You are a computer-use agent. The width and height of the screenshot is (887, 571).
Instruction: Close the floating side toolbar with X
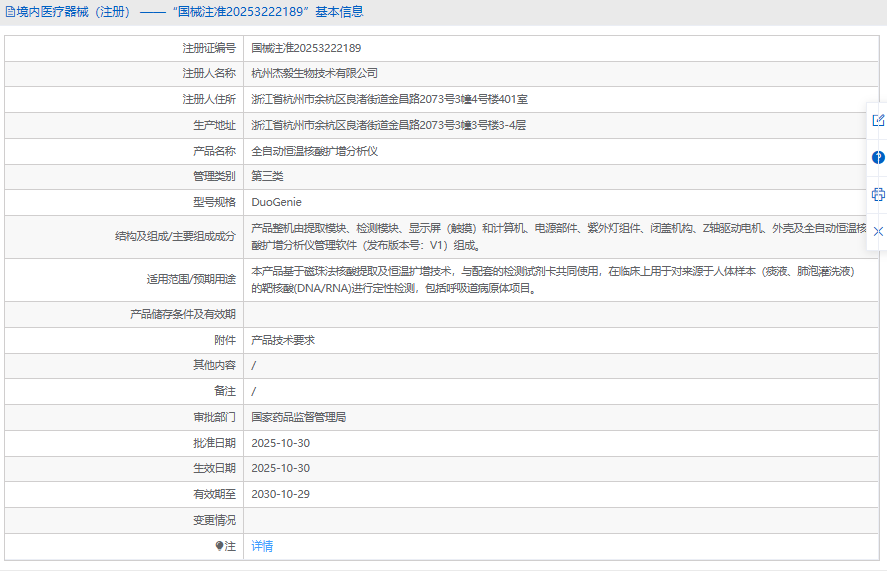(x=878, y=231)
